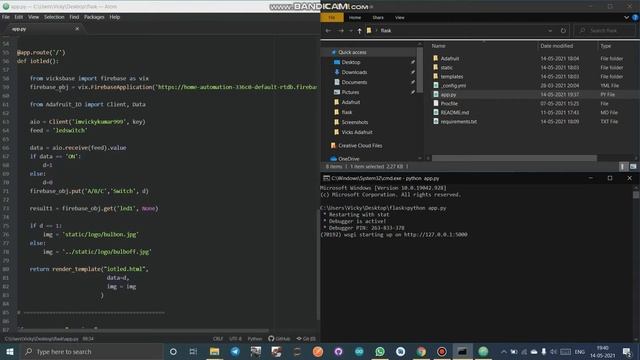Switch Explorer to details view
Viewport: 640px width, 360px height.
tap(622, 167)
